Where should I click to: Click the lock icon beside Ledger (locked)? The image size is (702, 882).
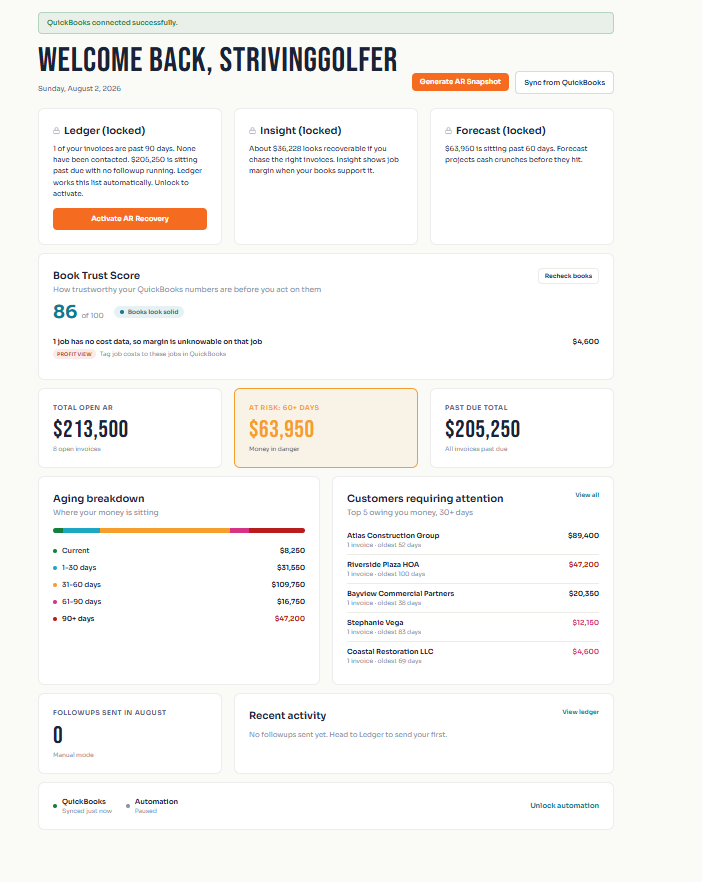56,130
